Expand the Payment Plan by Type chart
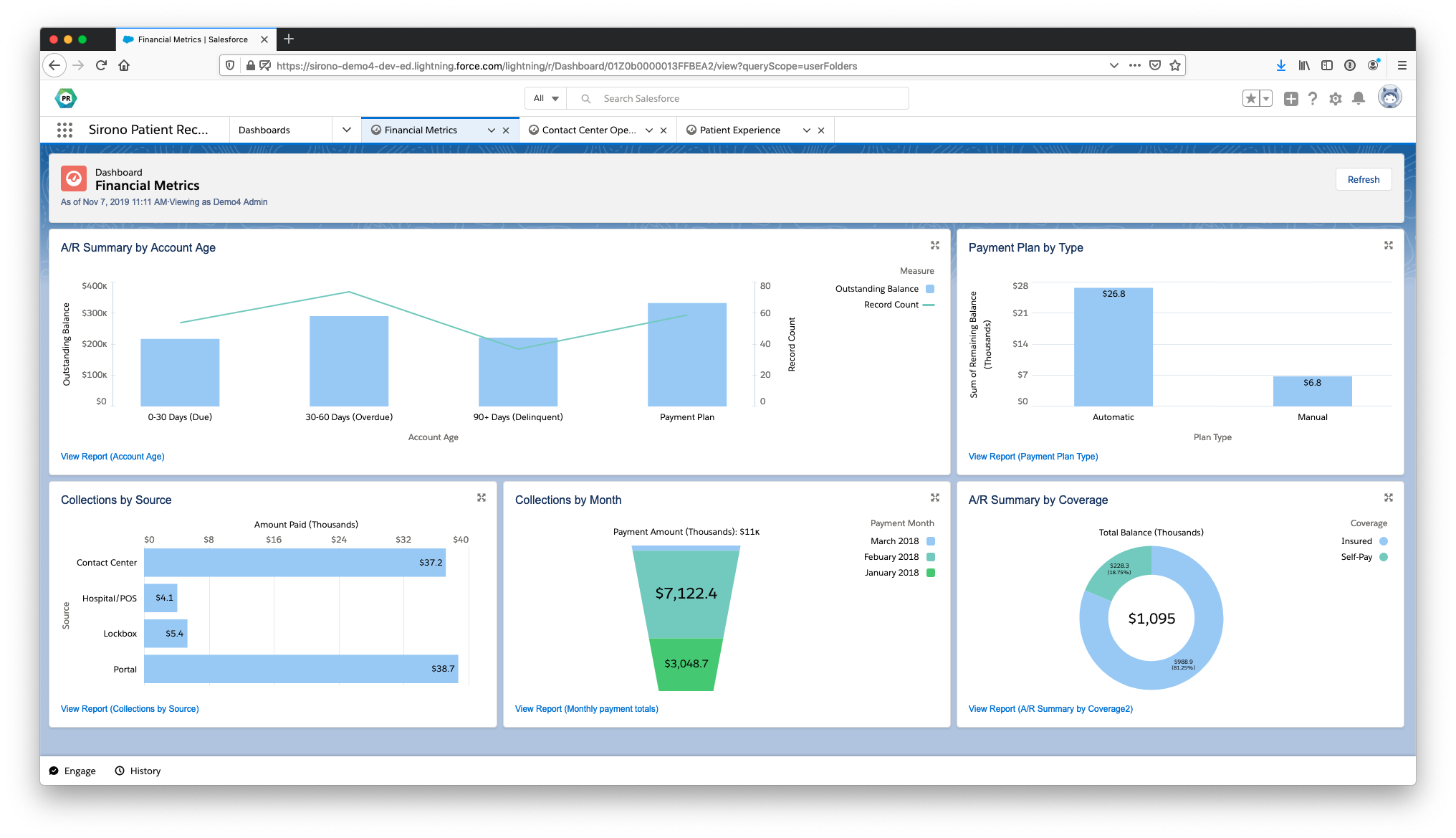This screenshot has width=1456, height=838. click(1389, 245)
